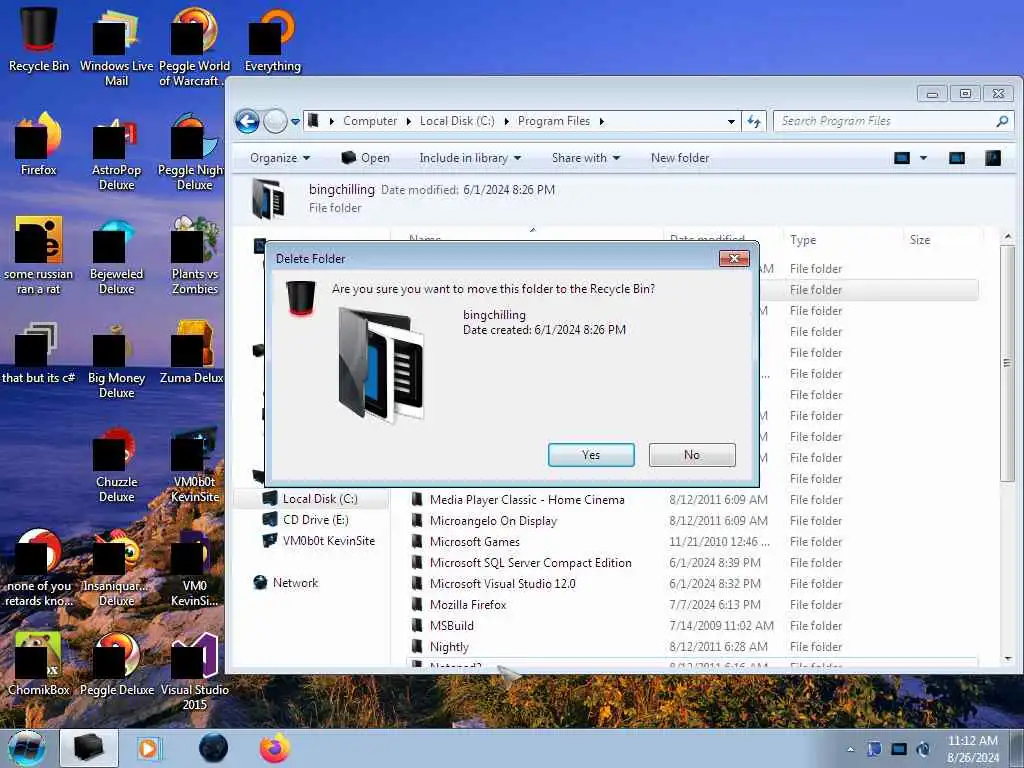Select the Microangelo On Display folder
Image resolution: width=1024 pixels, height=768 pixels.
(x=493, y=520)
